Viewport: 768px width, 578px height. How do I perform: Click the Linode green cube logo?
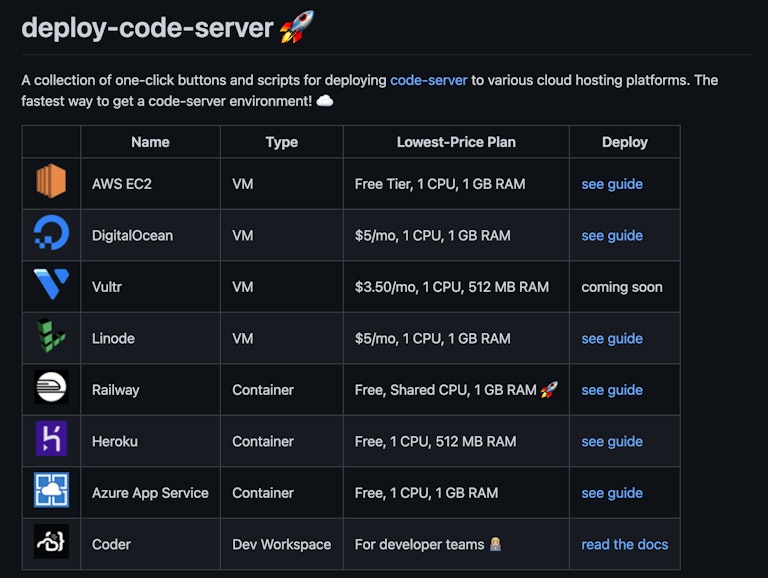[x=51, y=336]
